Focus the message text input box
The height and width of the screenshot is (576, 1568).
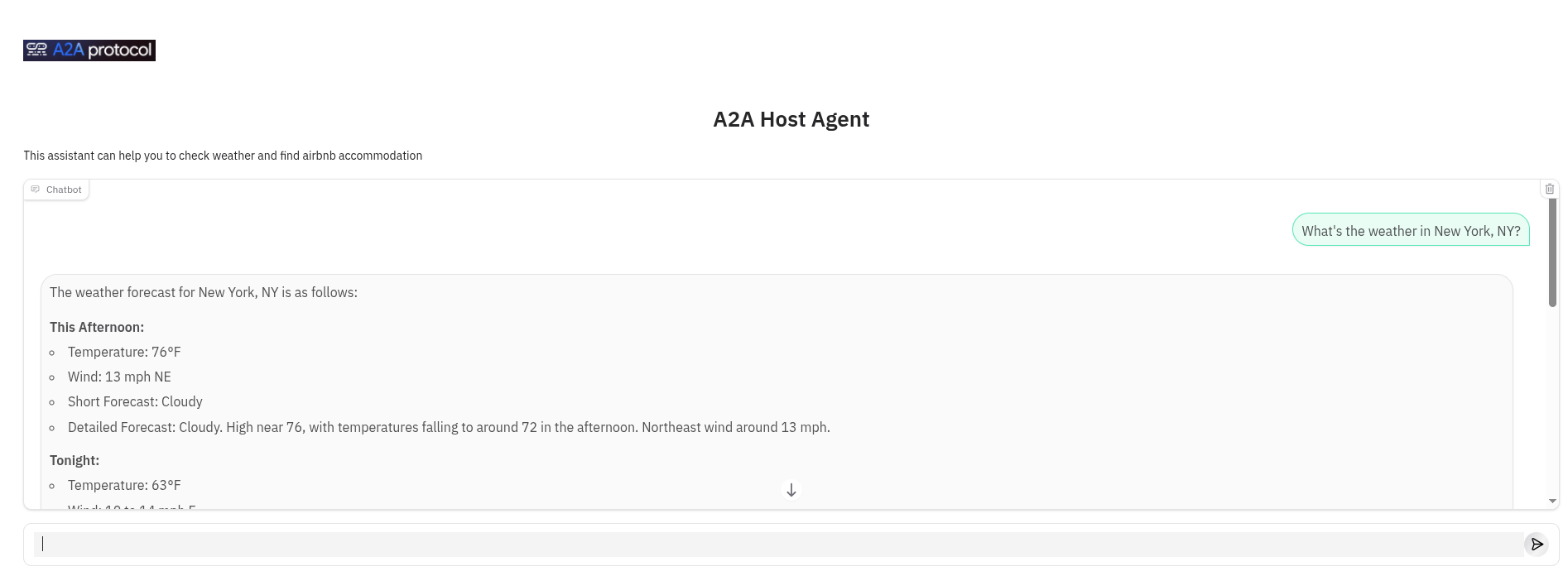point(778,544)
